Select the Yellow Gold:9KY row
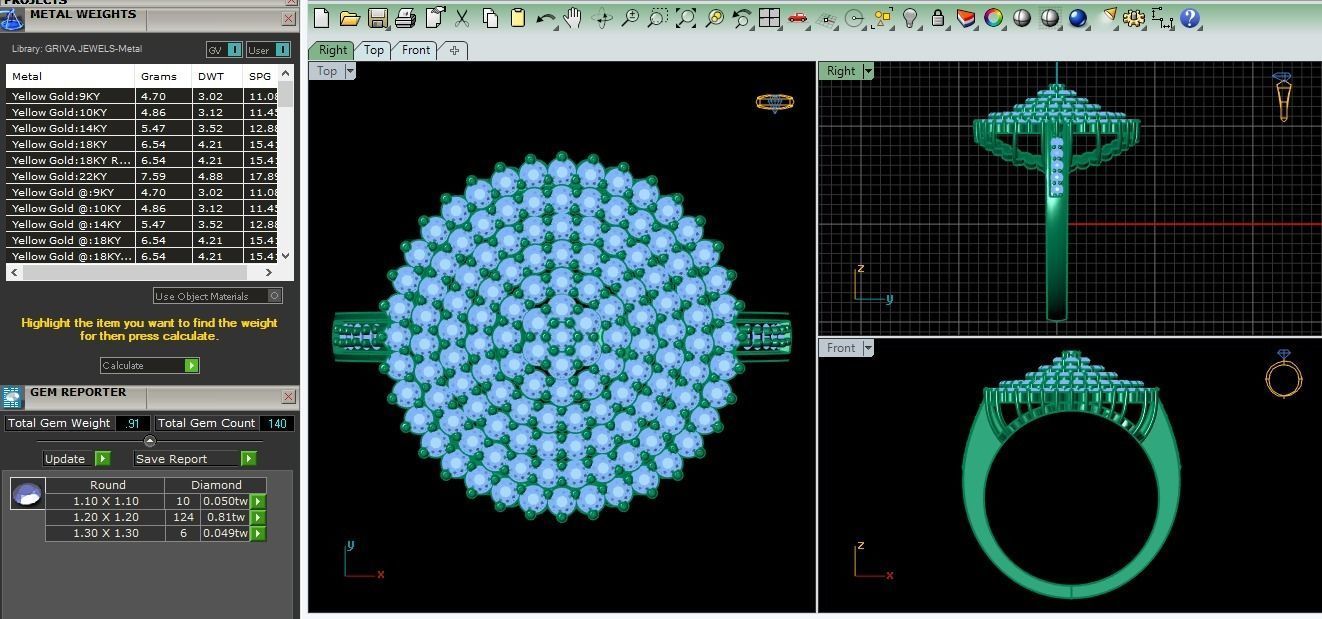 (142, 96)
